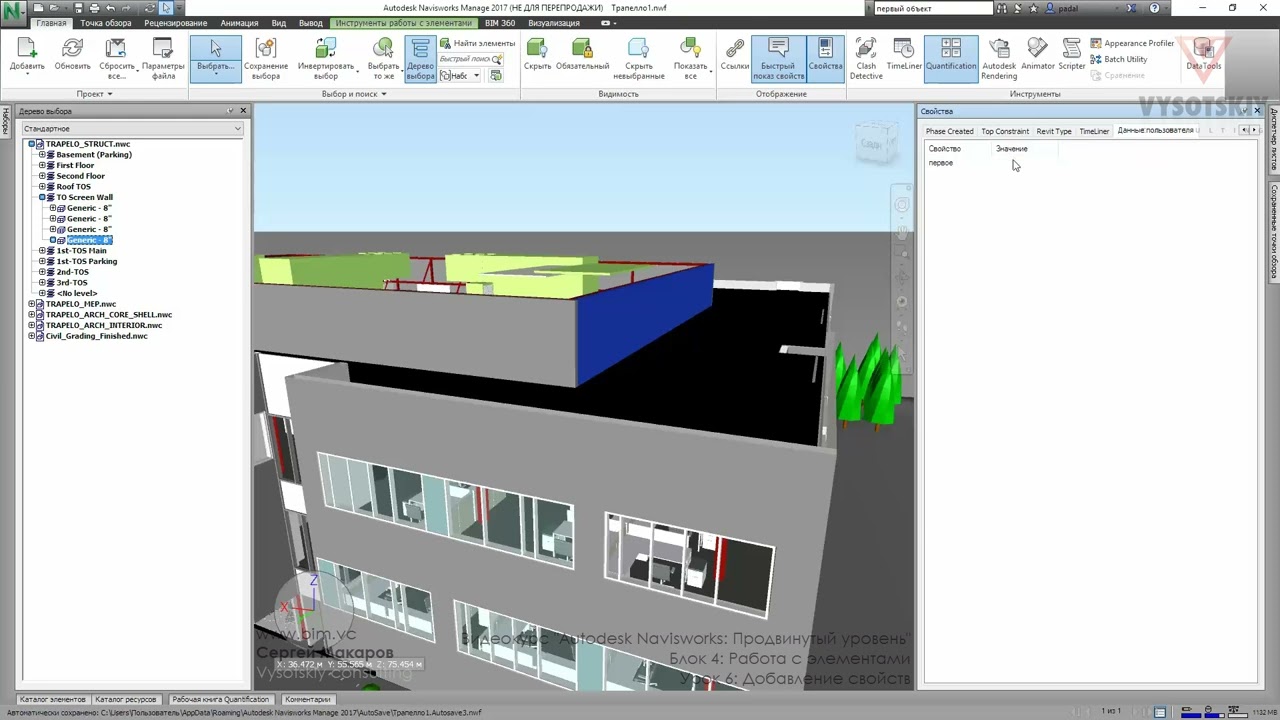Open the help question mark icon
This screenshot has width=1280, height=720.
1155,8
